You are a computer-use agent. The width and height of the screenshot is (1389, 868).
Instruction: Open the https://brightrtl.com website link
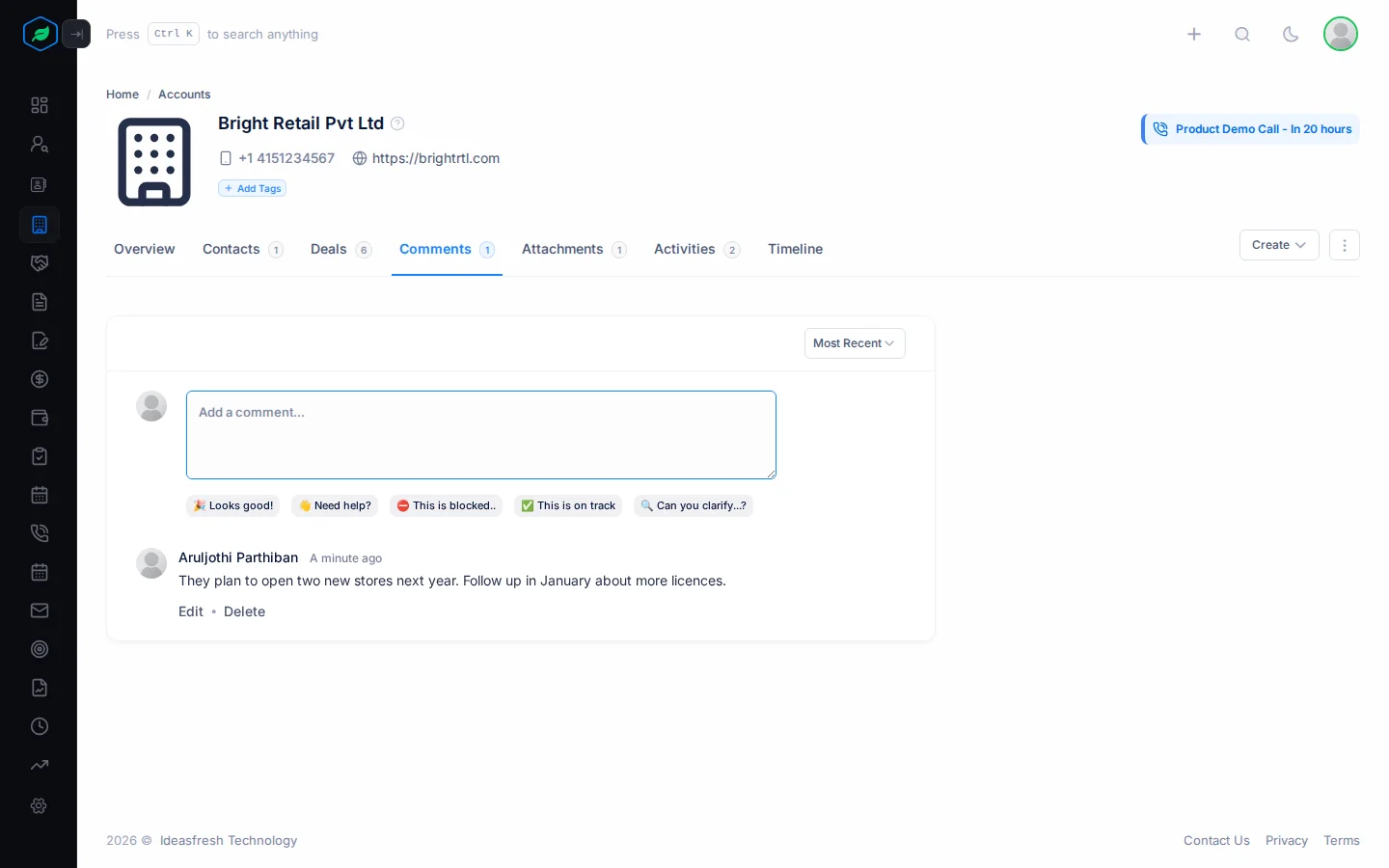436,158
